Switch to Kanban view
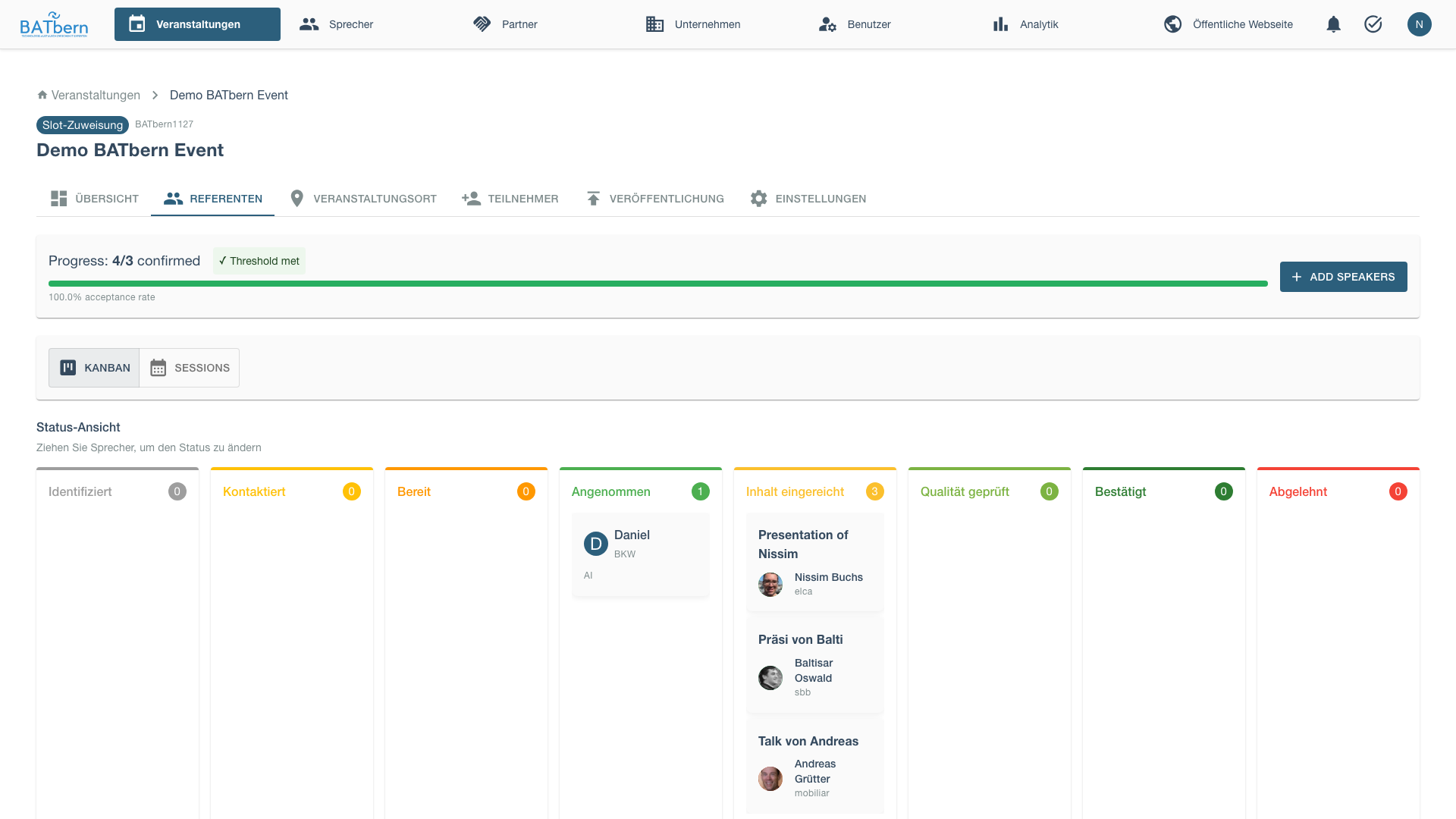Viewport: 1456px width, 819px height. click(94, 368)
